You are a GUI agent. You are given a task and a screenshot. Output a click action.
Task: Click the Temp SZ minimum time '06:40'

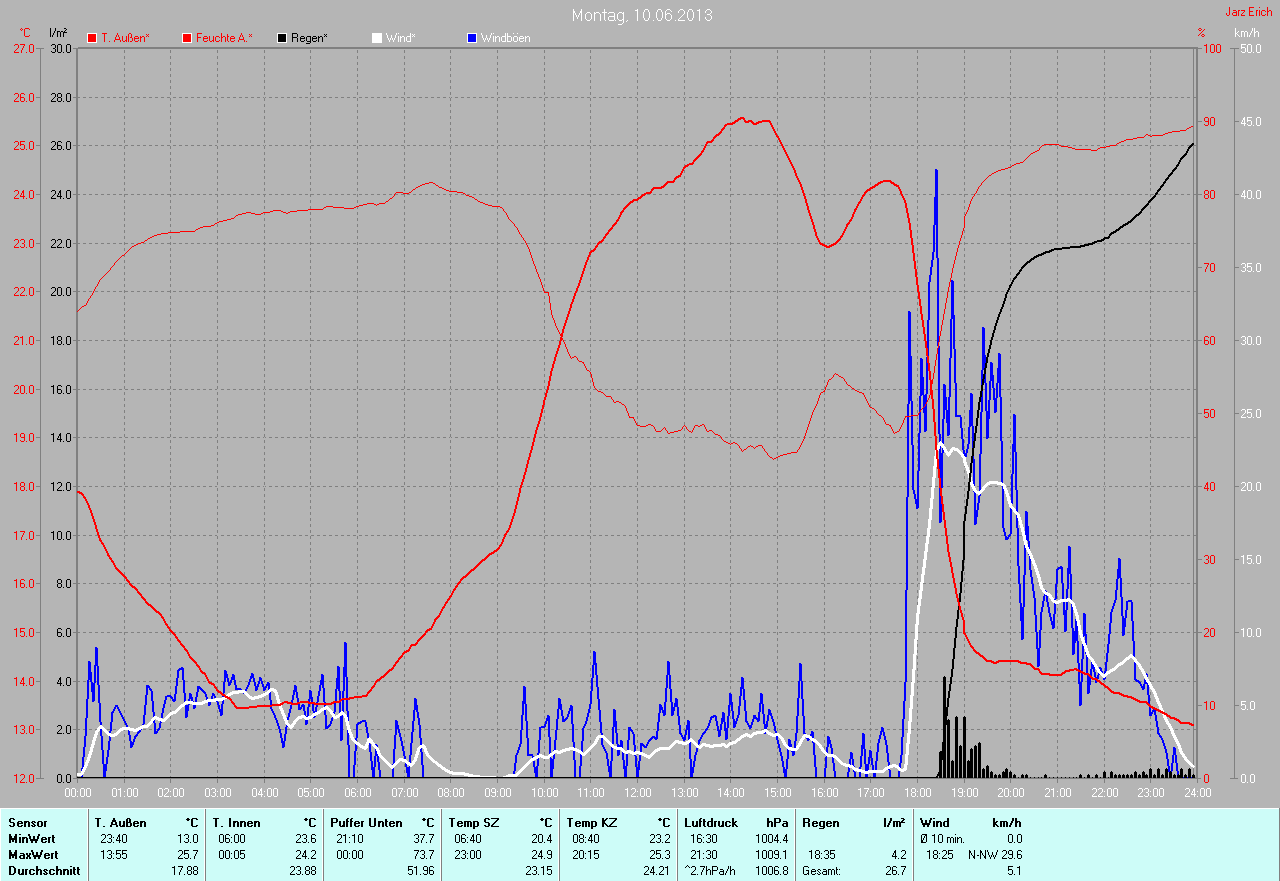(468, 839)
